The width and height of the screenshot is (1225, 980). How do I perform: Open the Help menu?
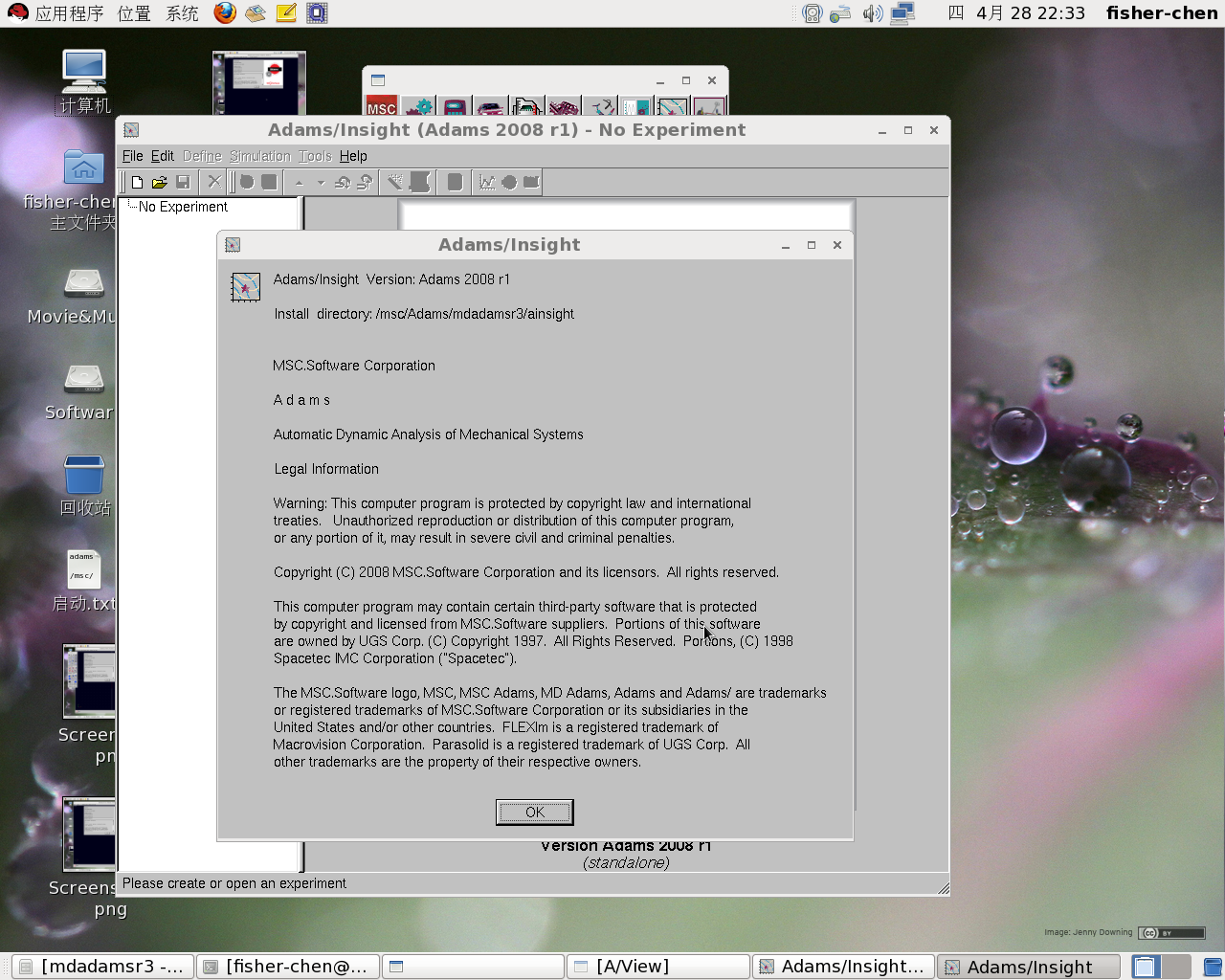pyautogui.click(x=353, y=156)
